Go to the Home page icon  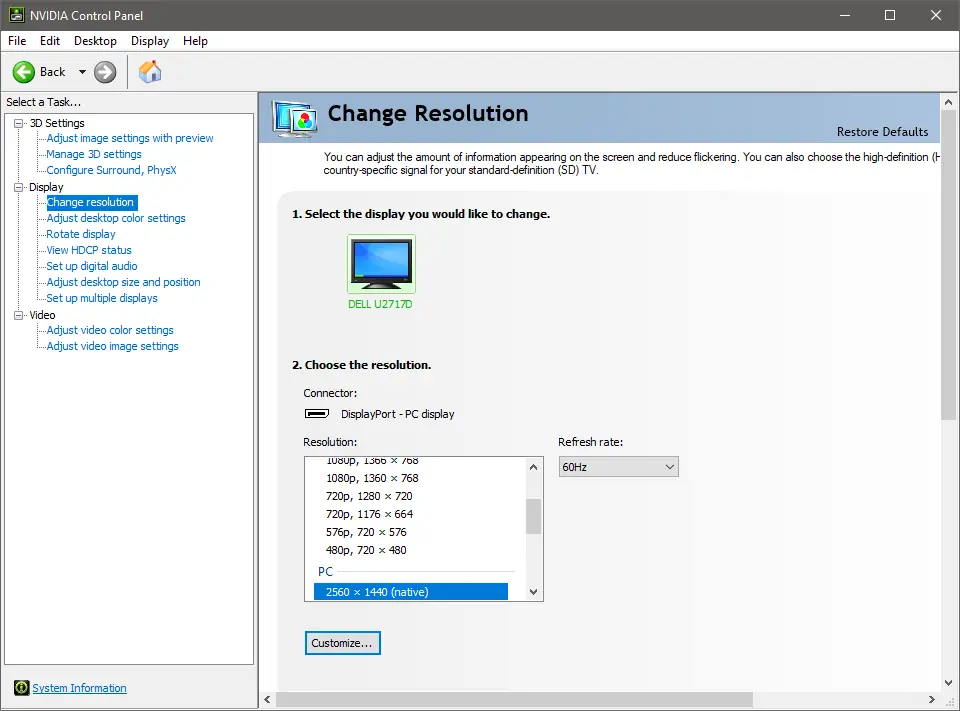pyautogui.click(x=150, y=72)
